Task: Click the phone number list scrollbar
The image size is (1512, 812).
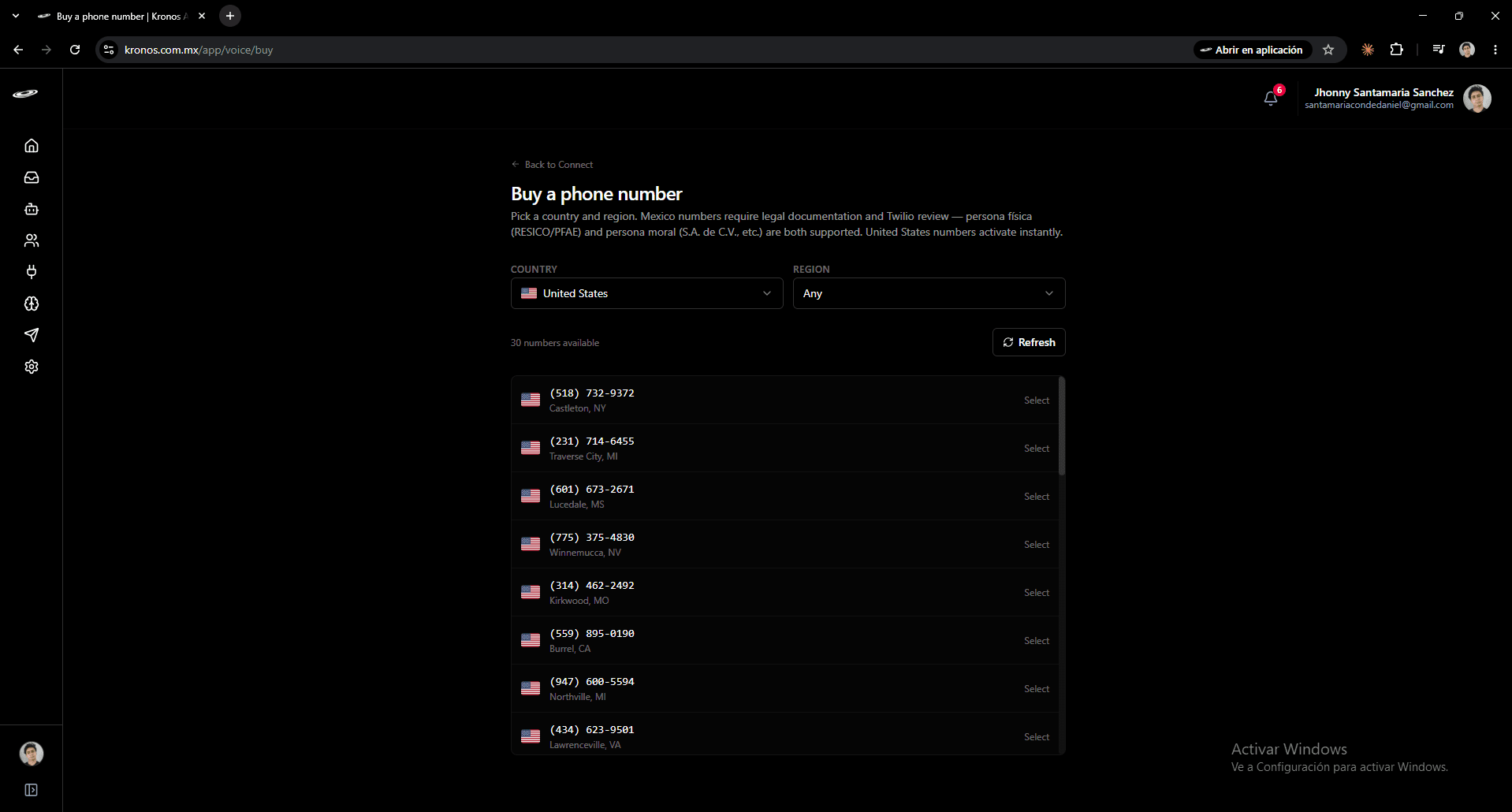Action: click(x=1062, y=426)
